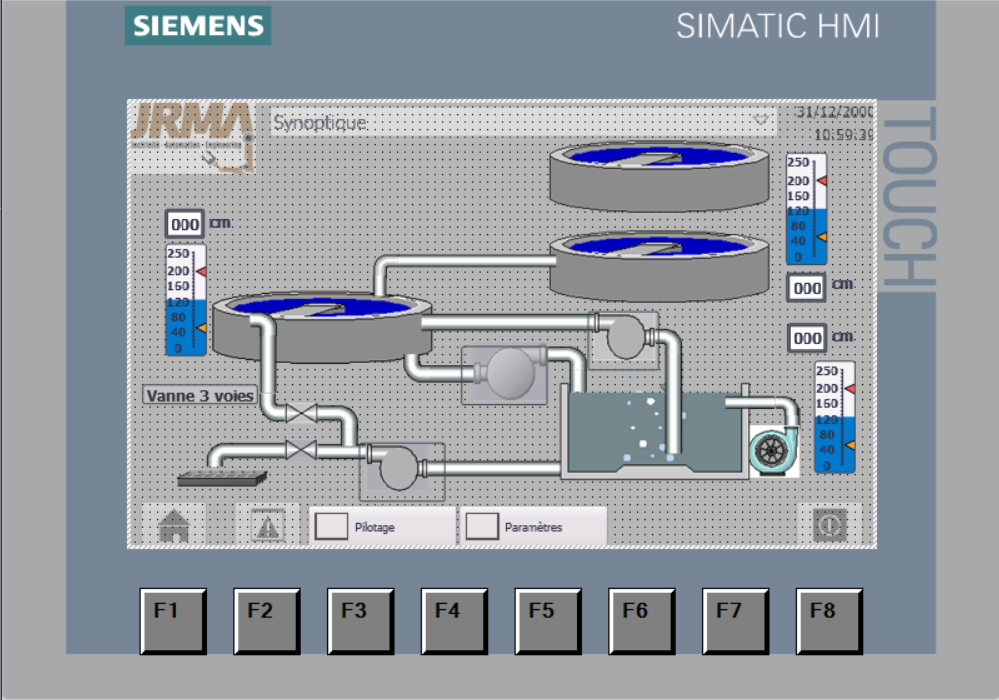The image size is (999, 700).
Task: Click the JRMA logo
Action: tap(193, 136)
